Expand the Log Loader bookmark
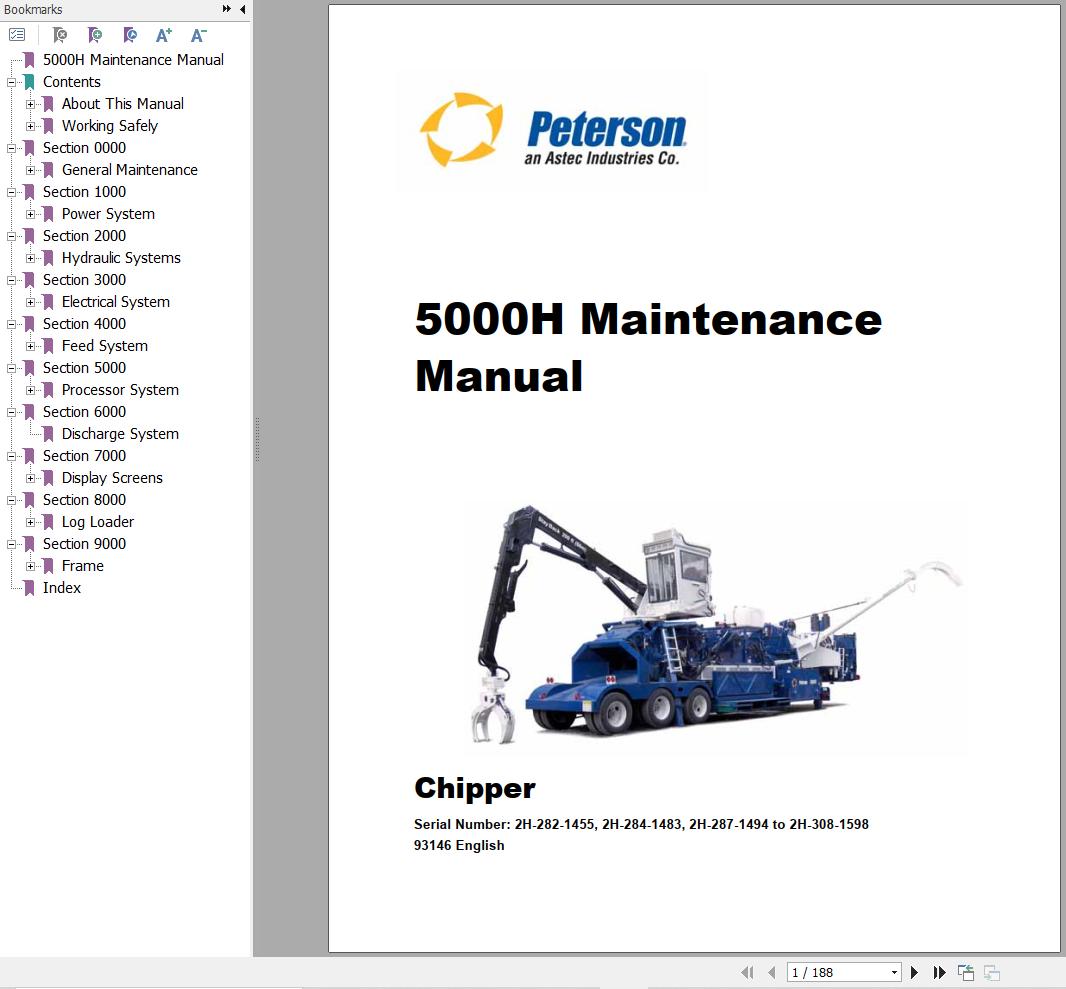The image size is (1066, 989). (31, 522)
